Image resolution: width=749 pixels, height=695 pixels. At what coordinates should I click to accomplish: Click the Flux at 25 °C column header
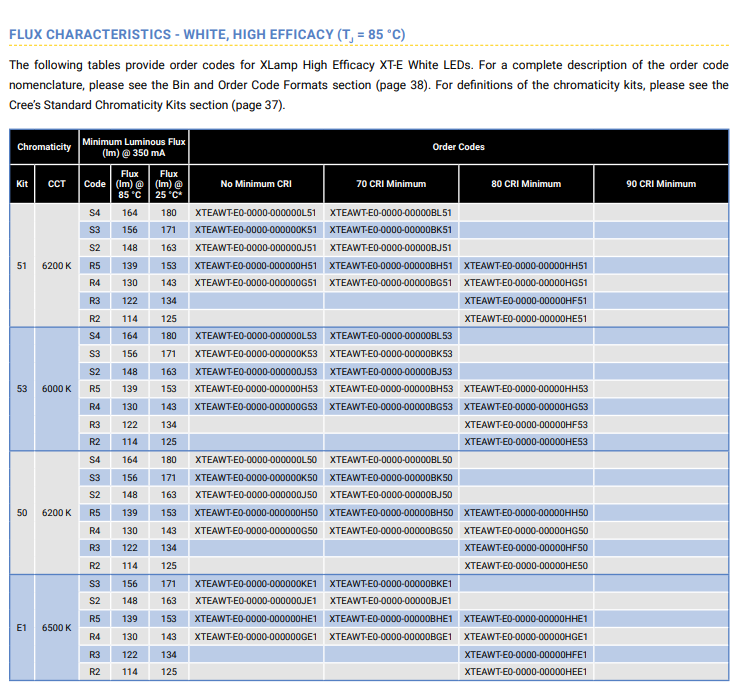pos(169,184)
